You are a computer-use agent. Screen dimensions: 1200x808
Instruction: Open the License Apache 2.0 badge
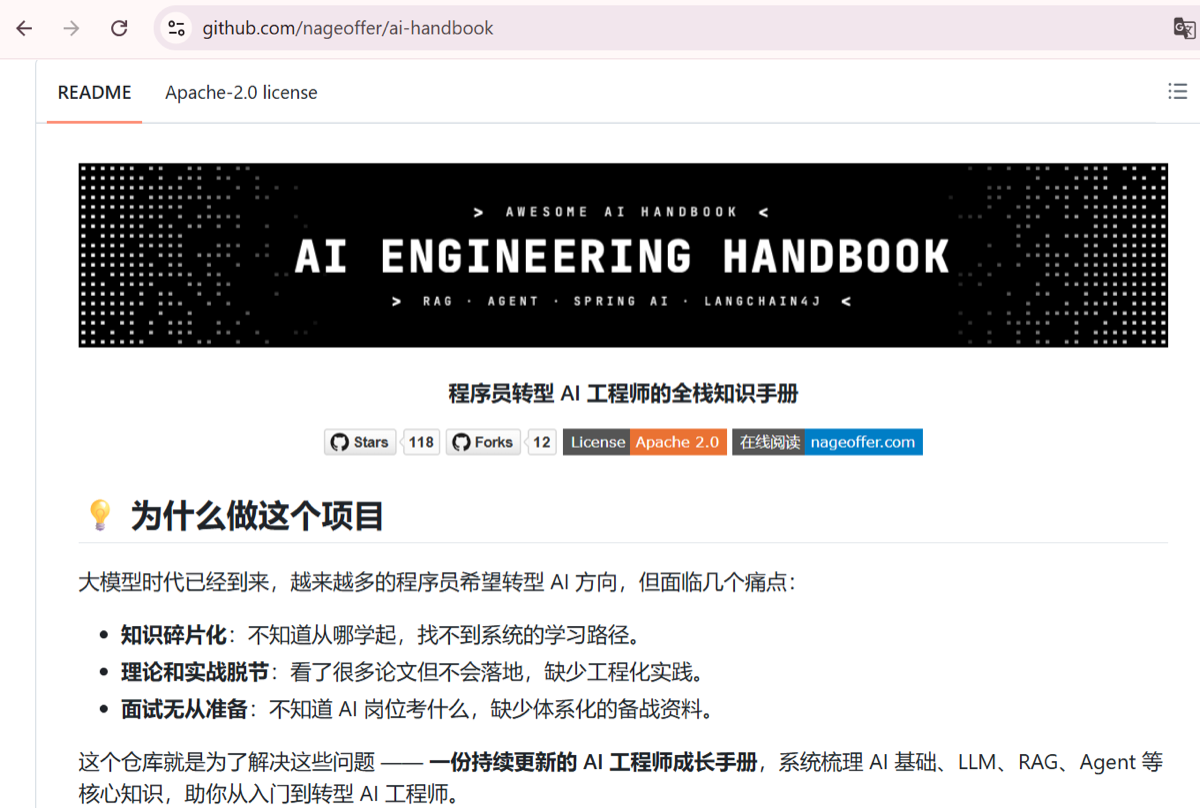tap(645, 442)
